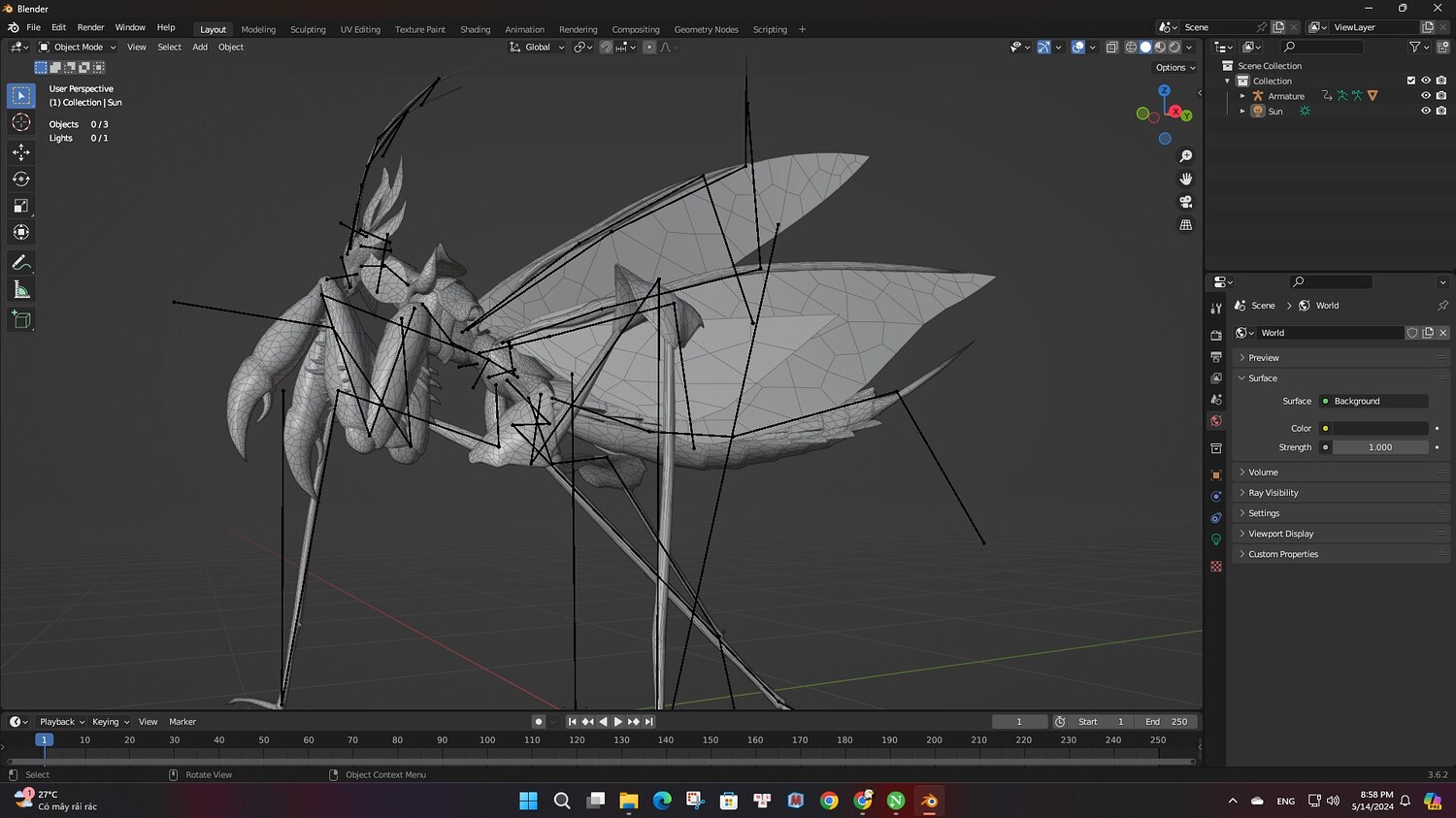1456x818 pixels.
Task: Open the viewport Options dropdown
Action: click(x=1175, y=68)
